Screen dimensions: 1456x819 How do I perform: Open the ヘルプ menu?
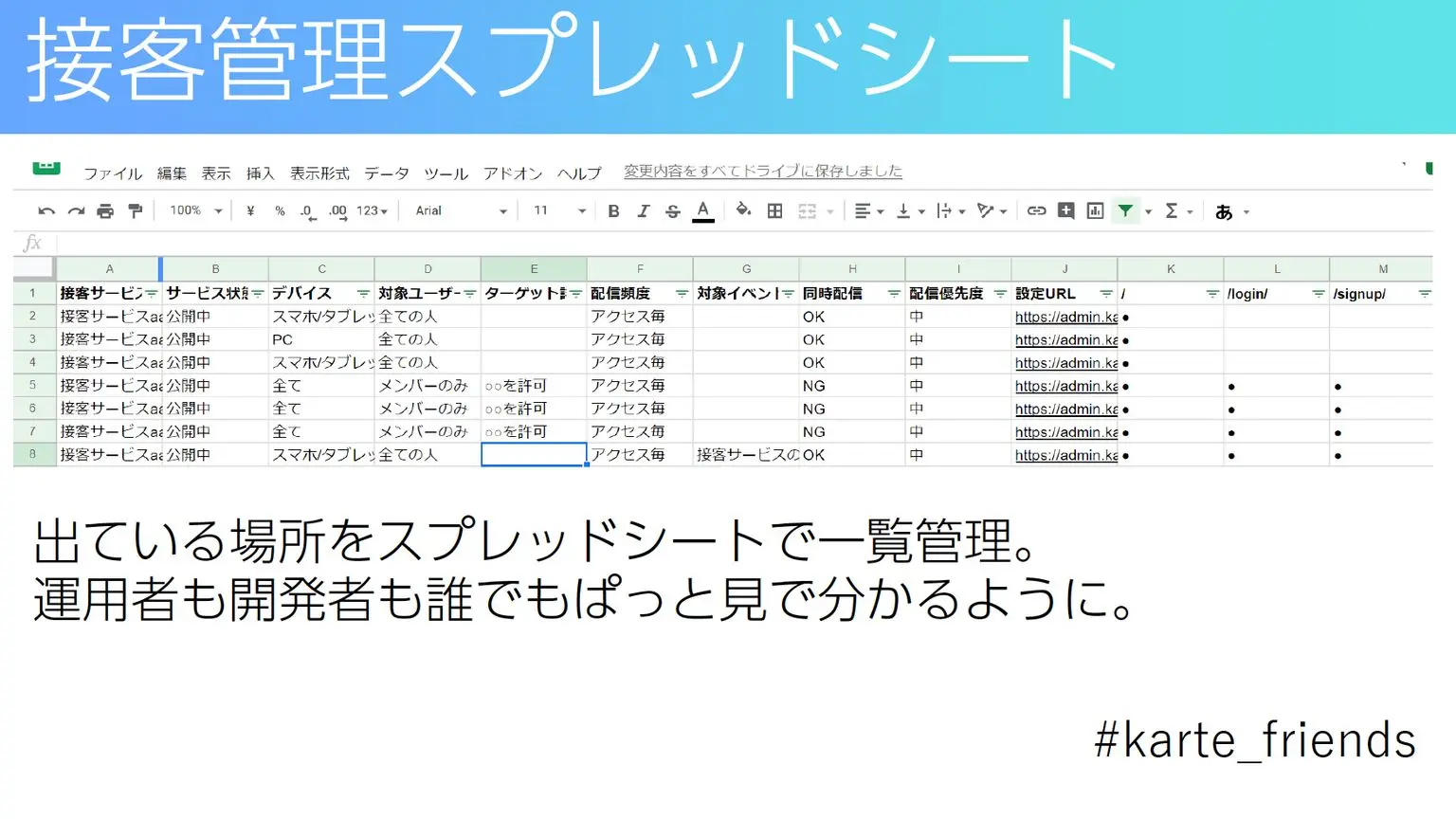pos(579,173)
